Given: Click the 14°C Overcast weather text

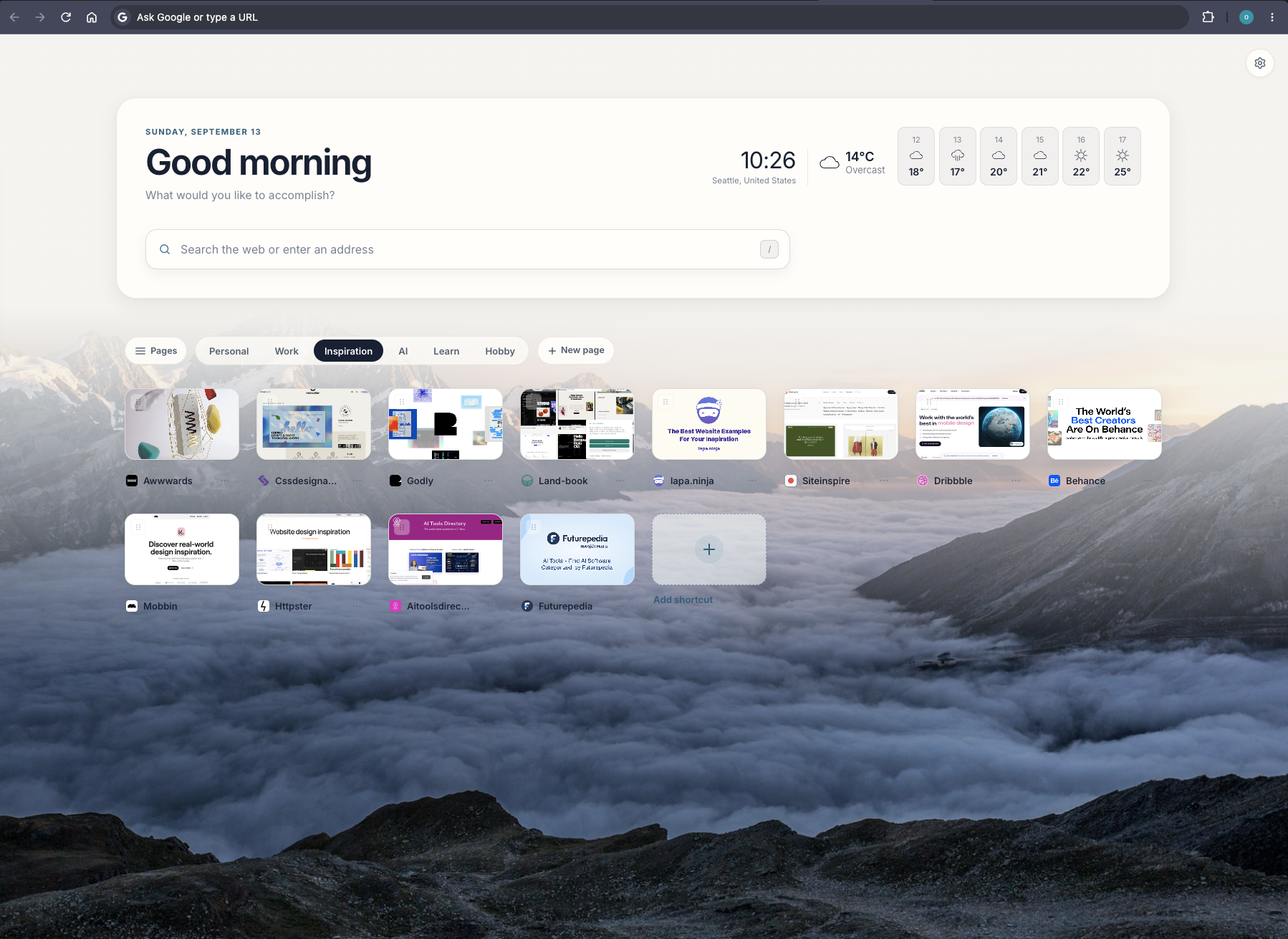Looking at the screenshot, I should pyautogui.click(x=865, y=163).
